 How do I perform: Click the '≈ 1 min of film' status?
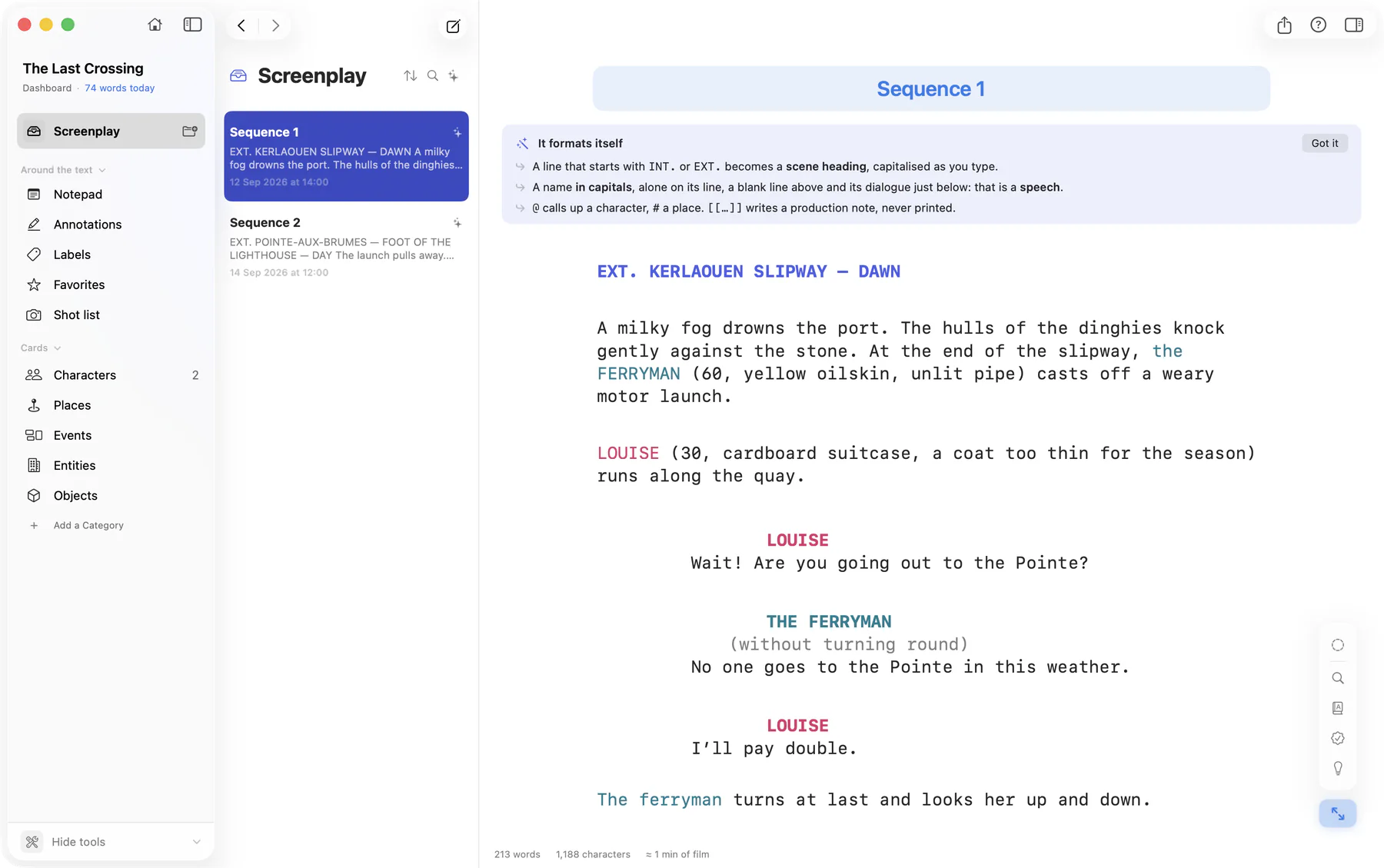677,854
